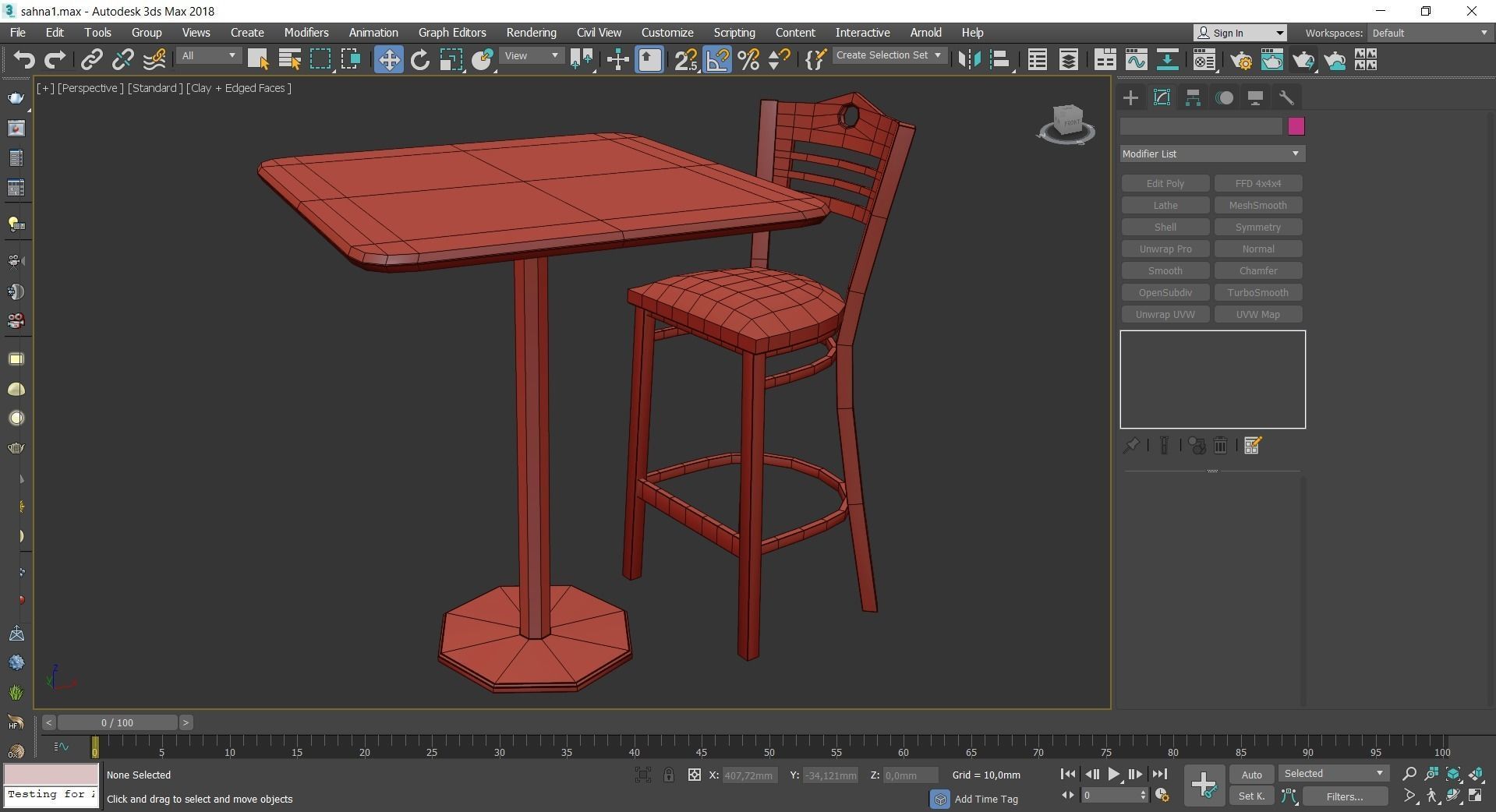This screenshot has width=1496, height=812.
Task: Toggle Window/Crossing selection mode
Action: coord(351,60)
